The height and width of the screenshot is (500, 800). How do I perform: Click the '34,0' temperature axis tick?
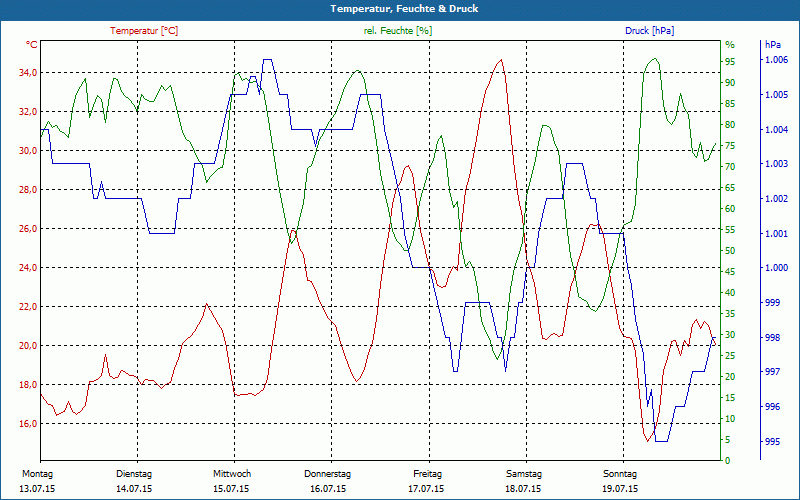click(27, 73)
